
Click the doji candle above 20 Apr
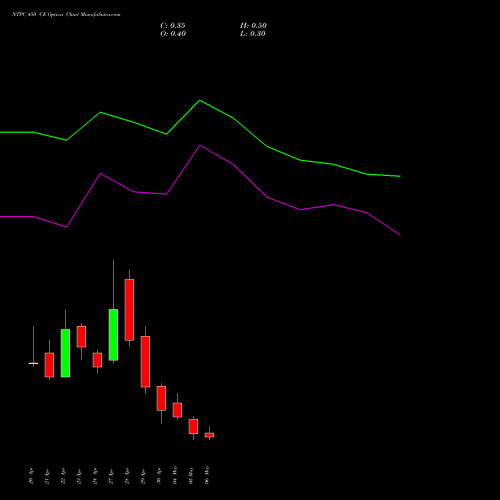point(33,363)
